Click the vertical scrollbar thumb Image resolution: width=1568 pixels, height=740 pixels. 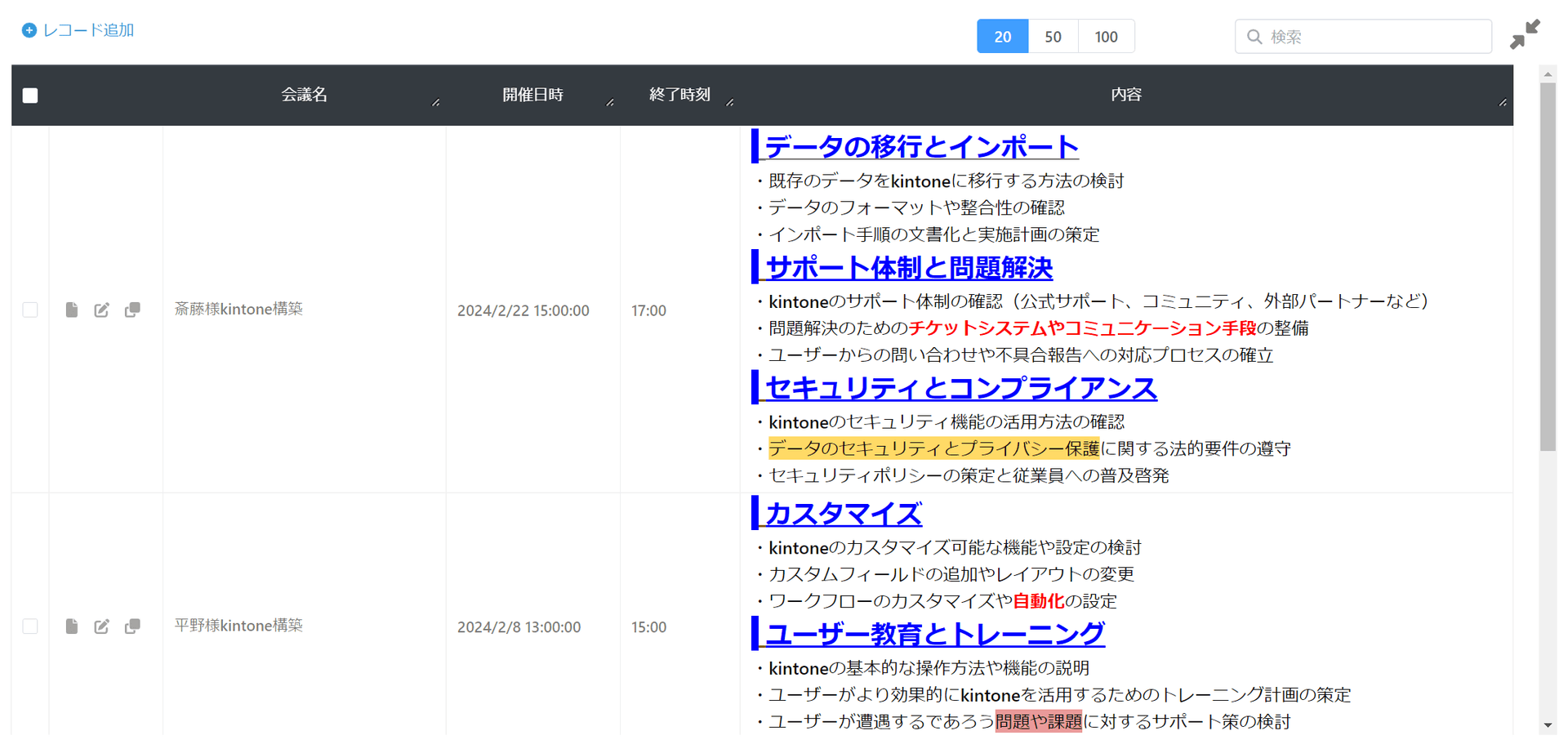coord(1548,266)
